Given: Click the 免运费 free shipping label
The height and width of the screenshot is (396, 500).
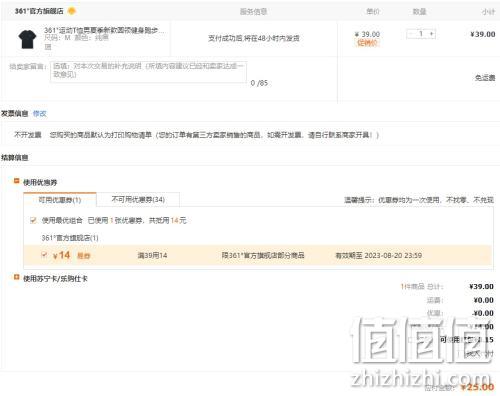Looking at the screenshot, I should pos(485,78).
